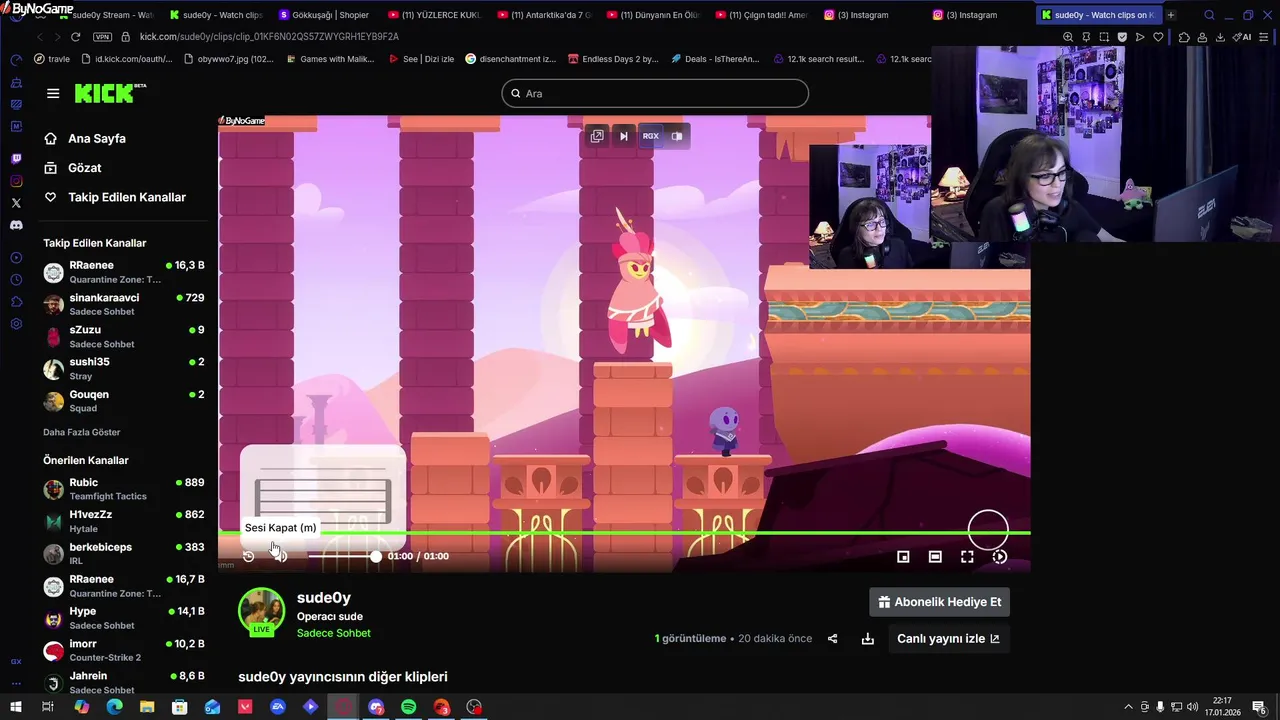Open sZuzu followed channel

point(124,336)
